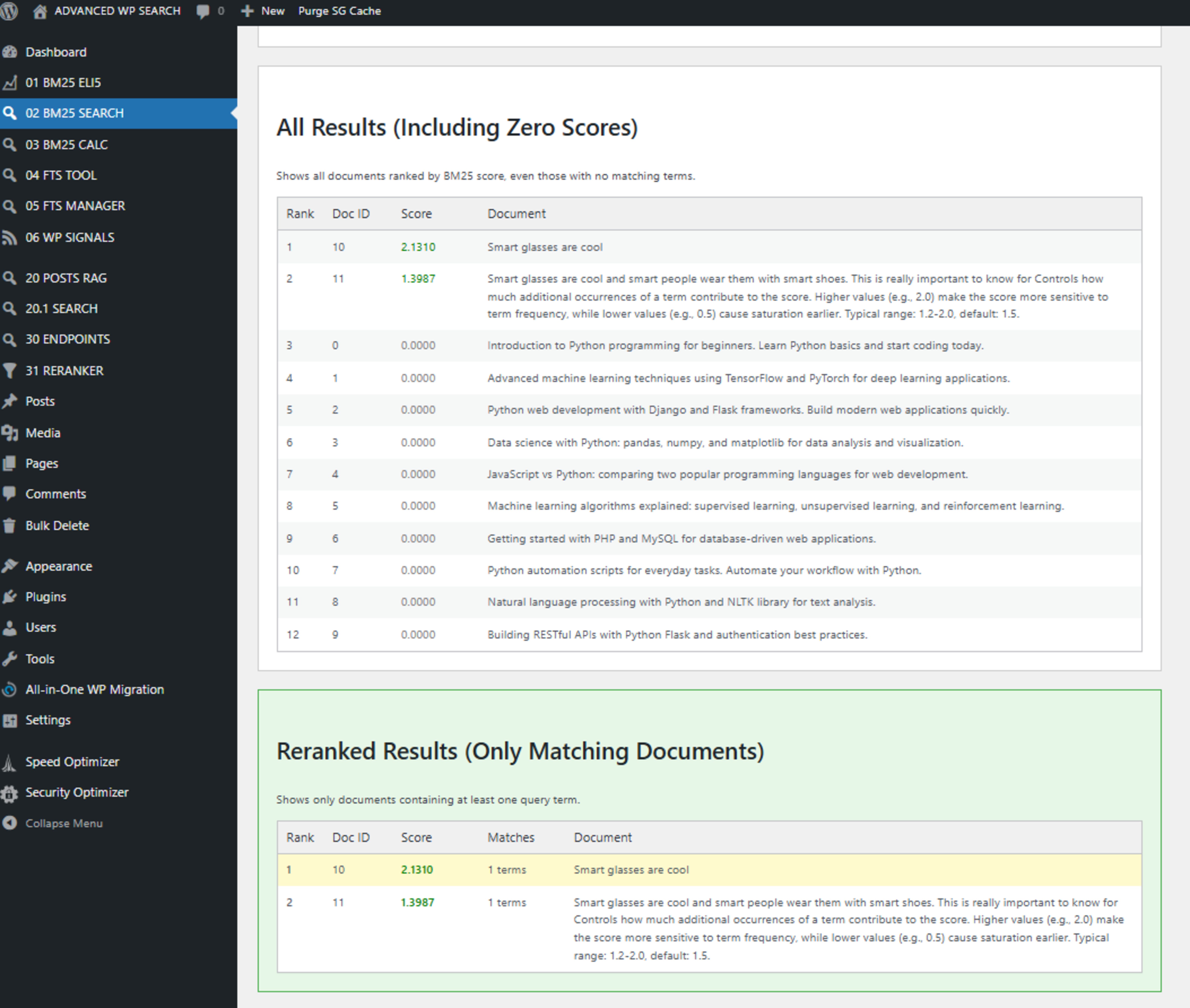The image size is (1190, 1008).
Task: Open the 03 BM25 CALC menu item
Action: [x=66, y=145]
